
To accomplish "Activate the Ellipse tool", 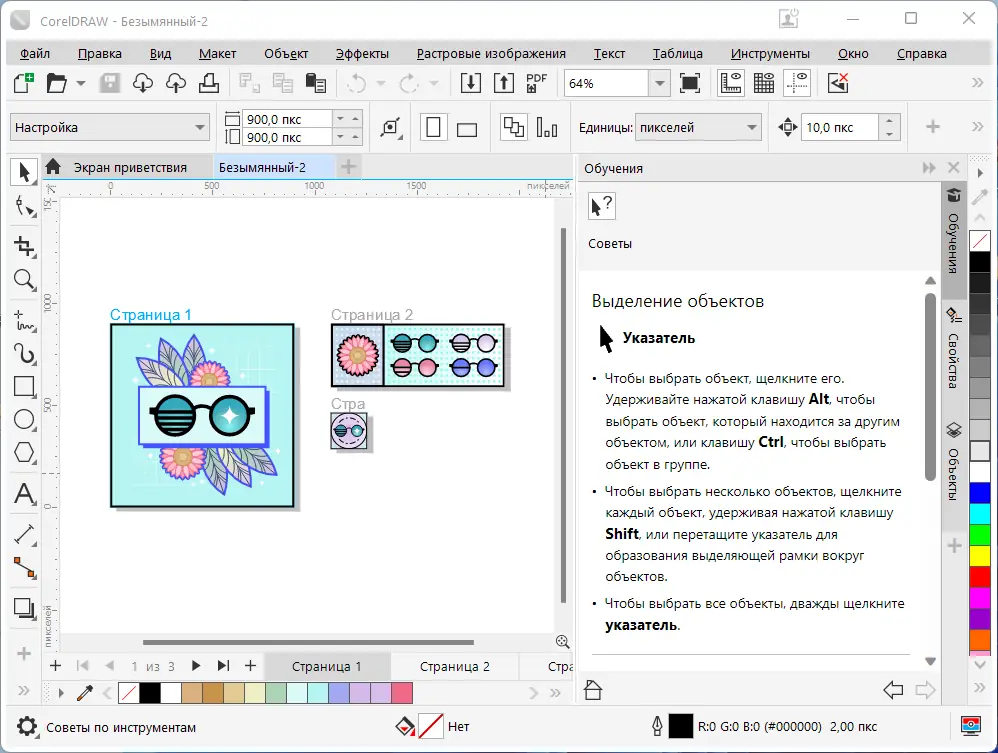I will click(x=24, y=421).
